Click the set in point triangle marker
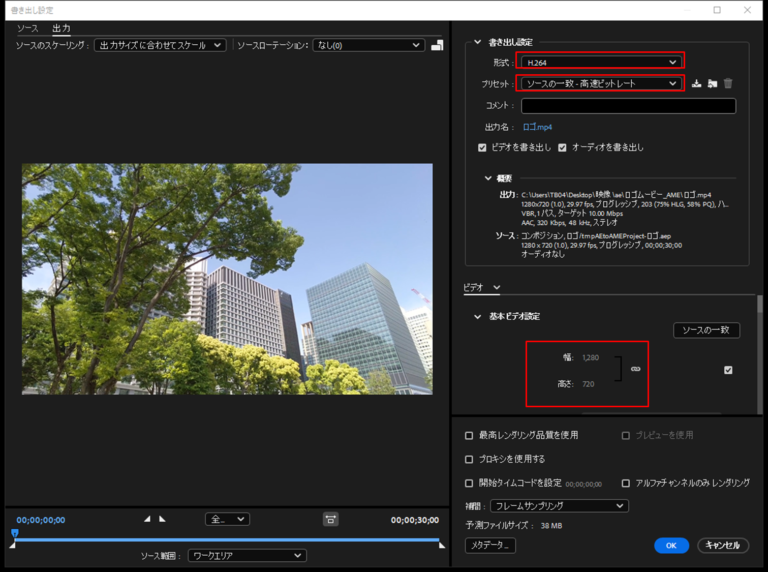Screen dimensions: 768x572 tap(148, 519)
